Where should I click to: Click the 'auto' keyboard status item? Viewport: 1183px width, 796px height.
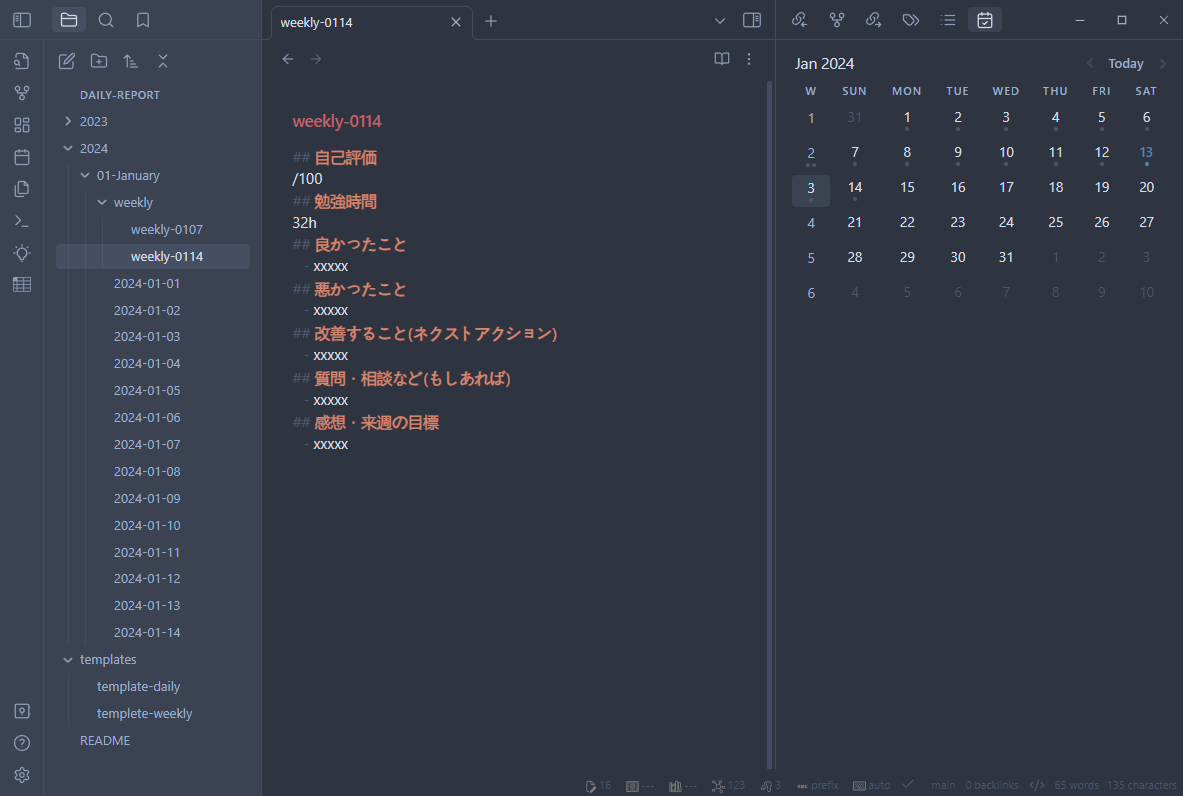871,785
